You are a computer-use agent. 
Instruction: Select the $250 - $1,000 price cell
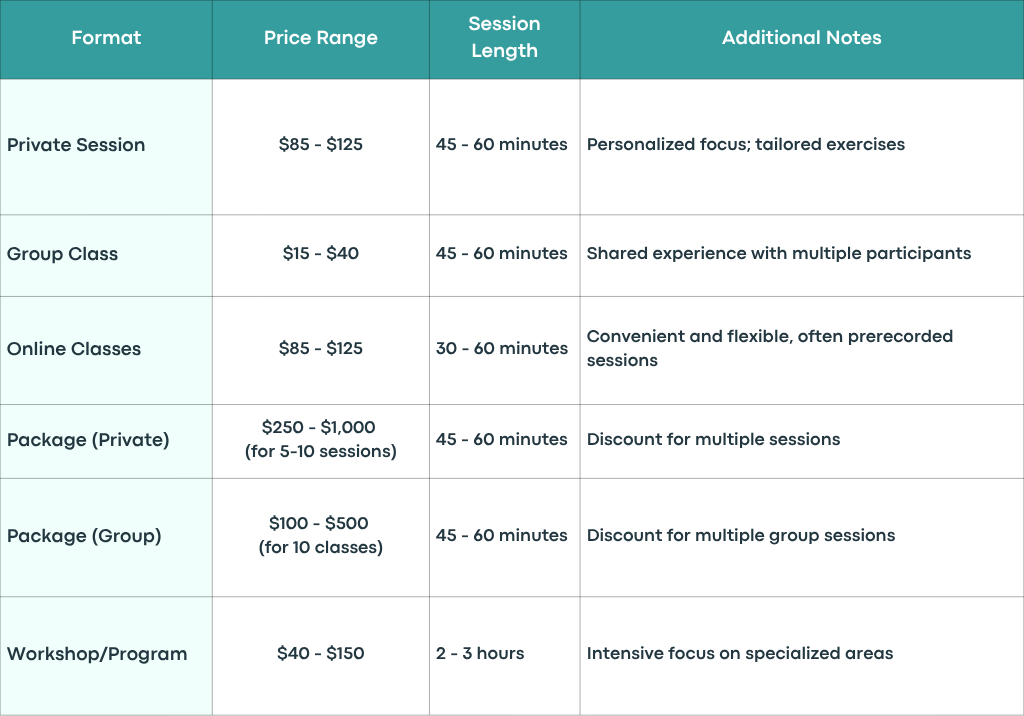click(x=321, y=441)
